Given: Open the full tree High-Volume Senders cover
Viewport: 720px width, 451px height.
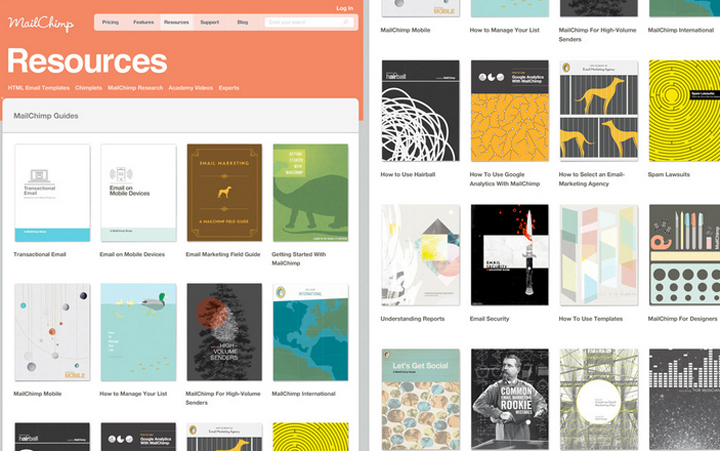Looking at the screenshot, I should (x=225, y=332).
